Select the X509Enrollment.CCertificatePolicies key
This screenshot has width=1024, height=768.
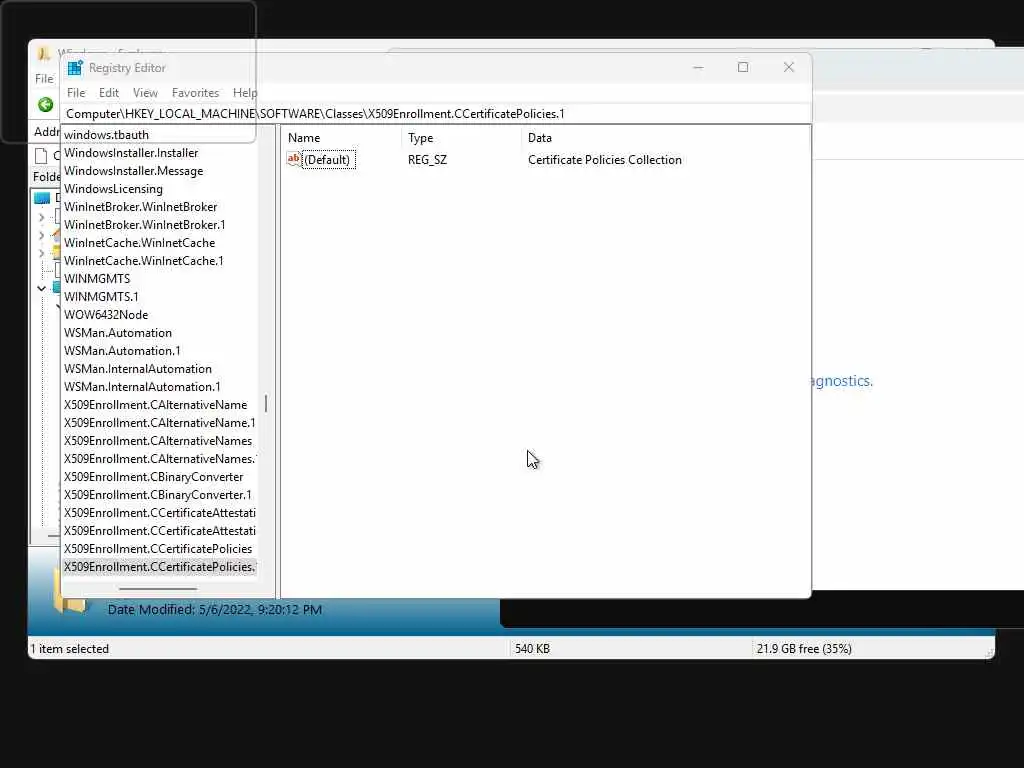pos(158,549)
